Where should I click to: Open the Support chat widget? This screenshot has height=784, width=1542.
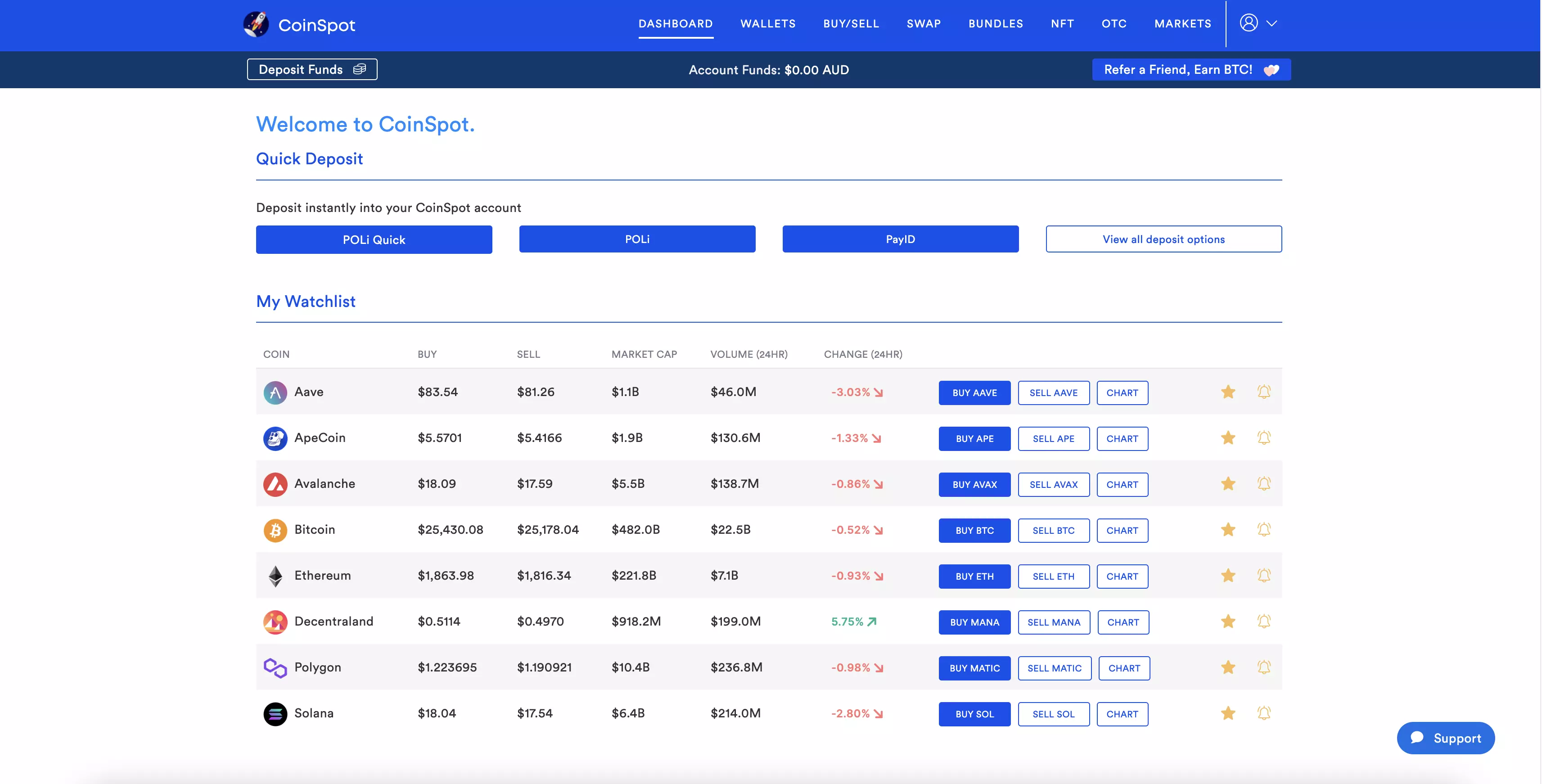[1446, 738]
